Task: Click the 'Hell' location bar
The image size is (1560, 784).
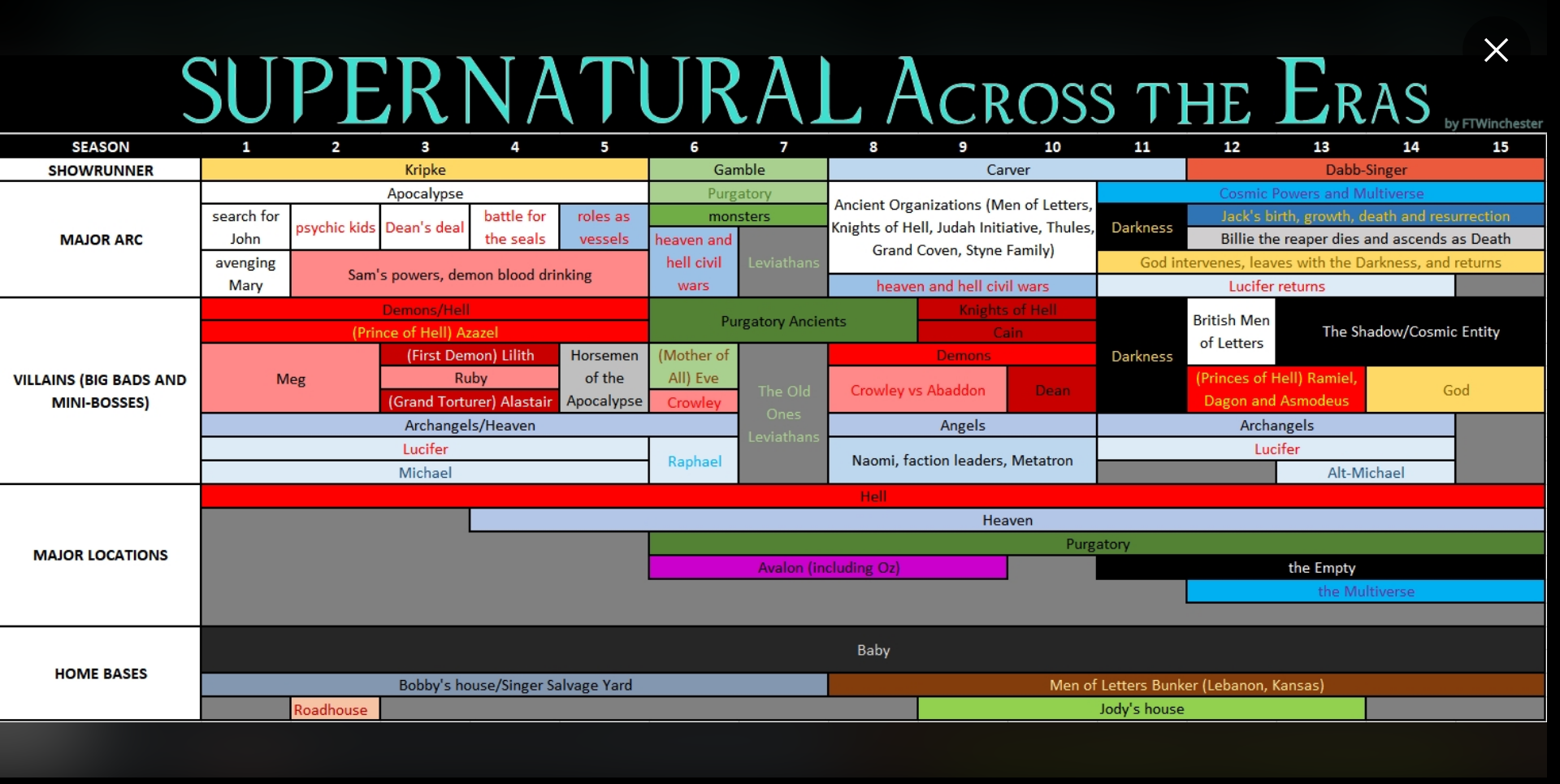Action: pyautogui.click(x=873, y=496)
